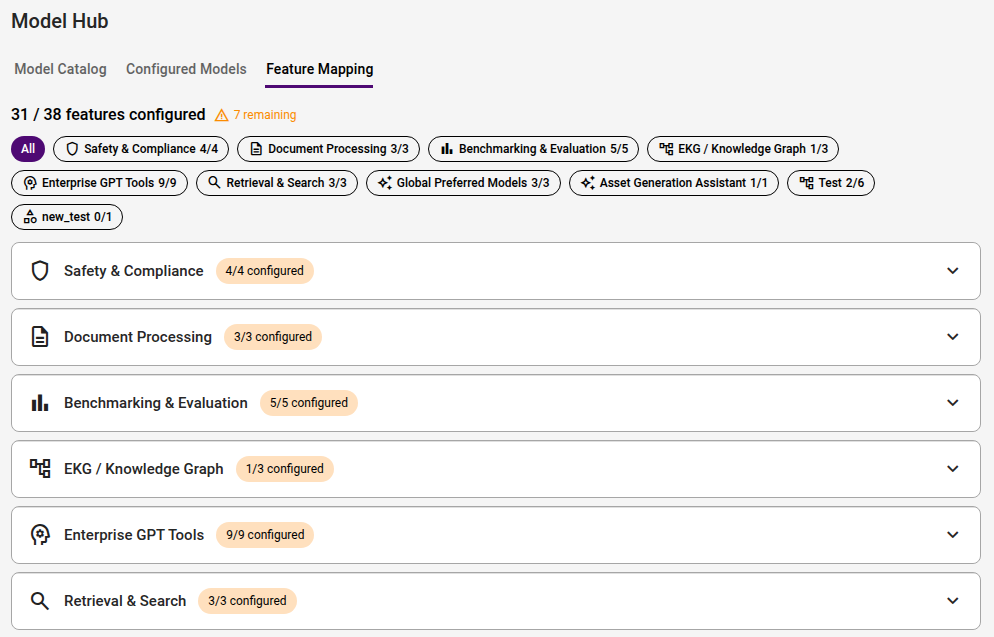Expand the Benchmarking & Evaluation chevron
This screenshot has width=994, height=637.
click(952, 402)
